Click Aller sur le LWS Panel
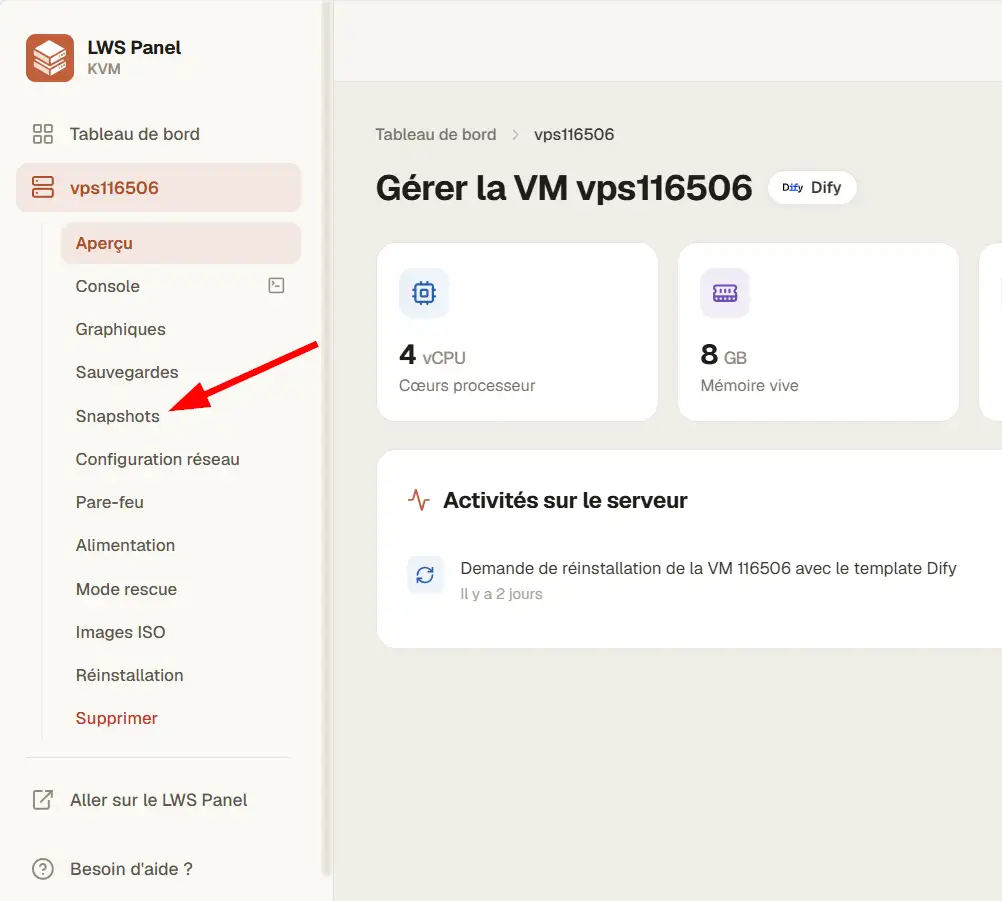This screenshot has height=901, width=1002. click(158, 799)
